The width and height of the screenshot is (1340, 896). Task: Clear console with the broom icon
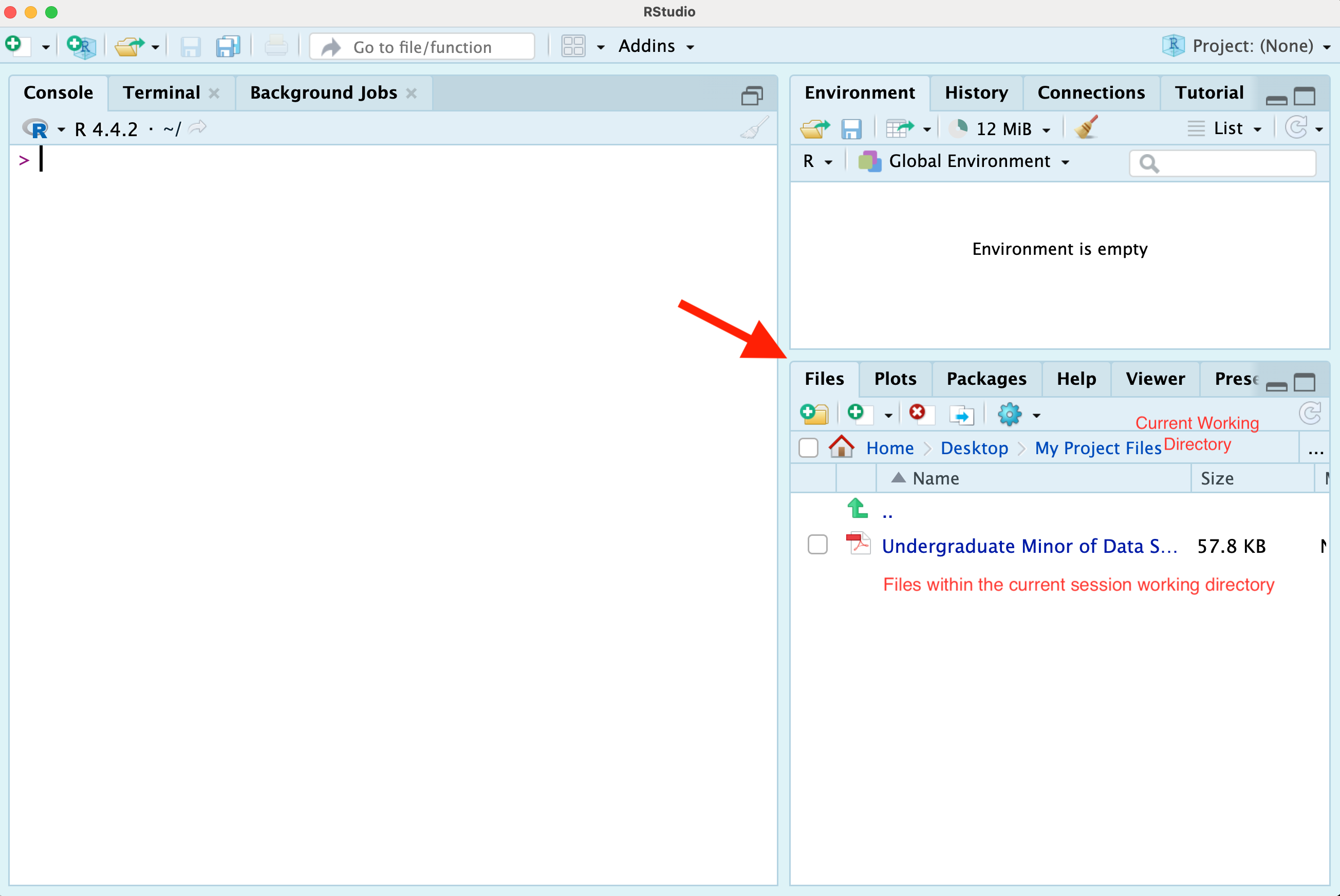pos(754,128)
